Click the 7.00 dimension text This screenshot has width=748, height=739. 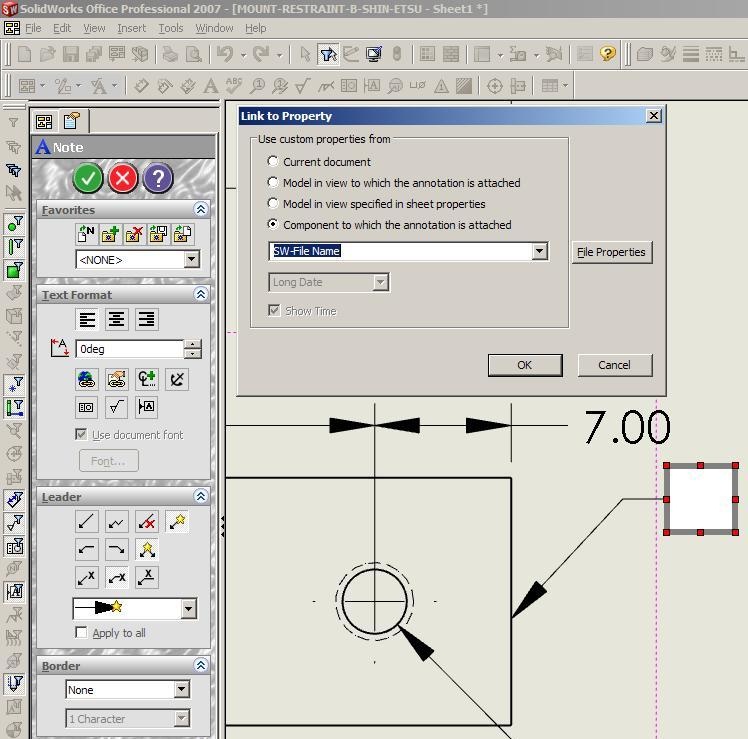(x=626, y=427)
